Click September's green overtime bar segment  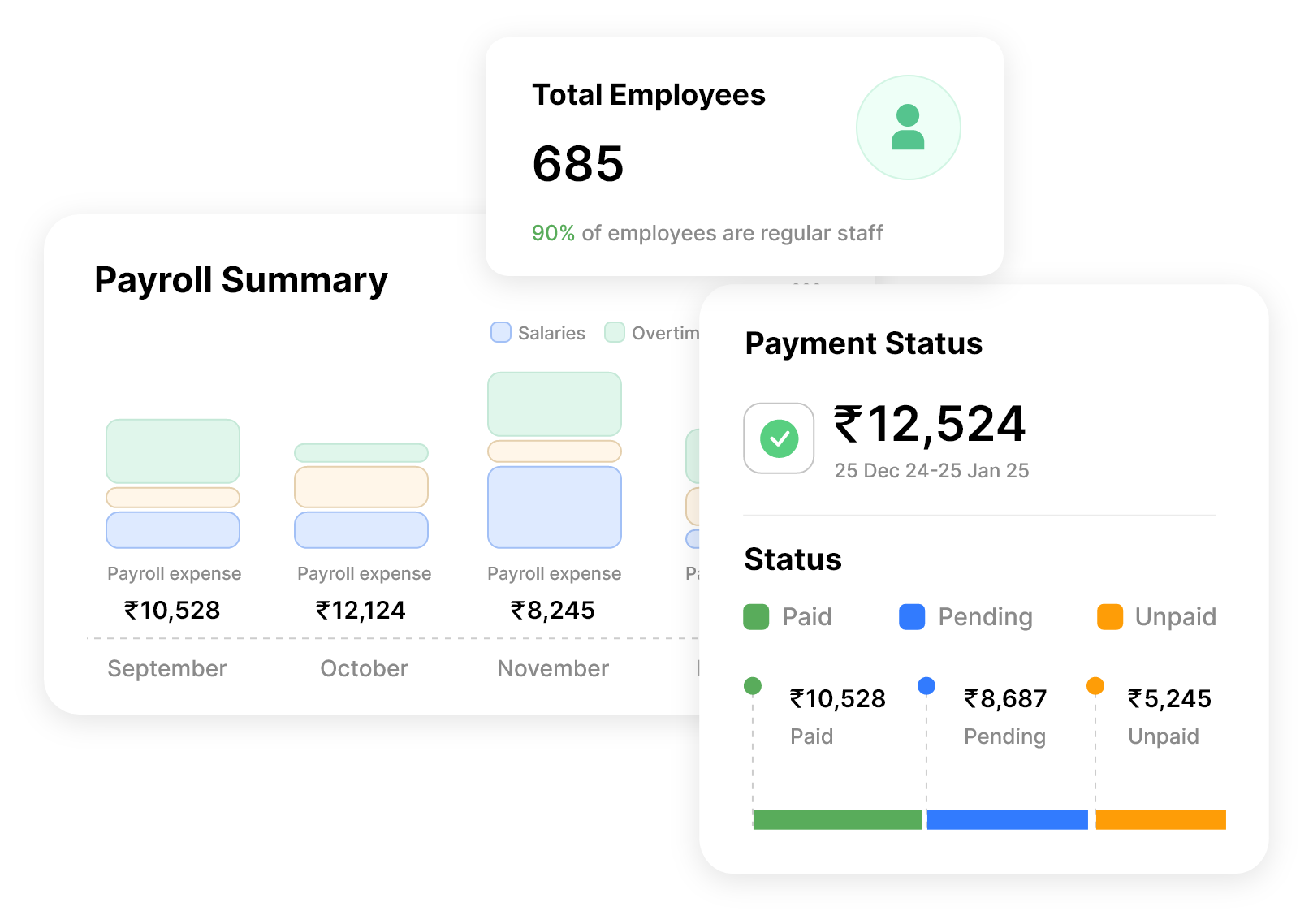(x=173, y=451)
